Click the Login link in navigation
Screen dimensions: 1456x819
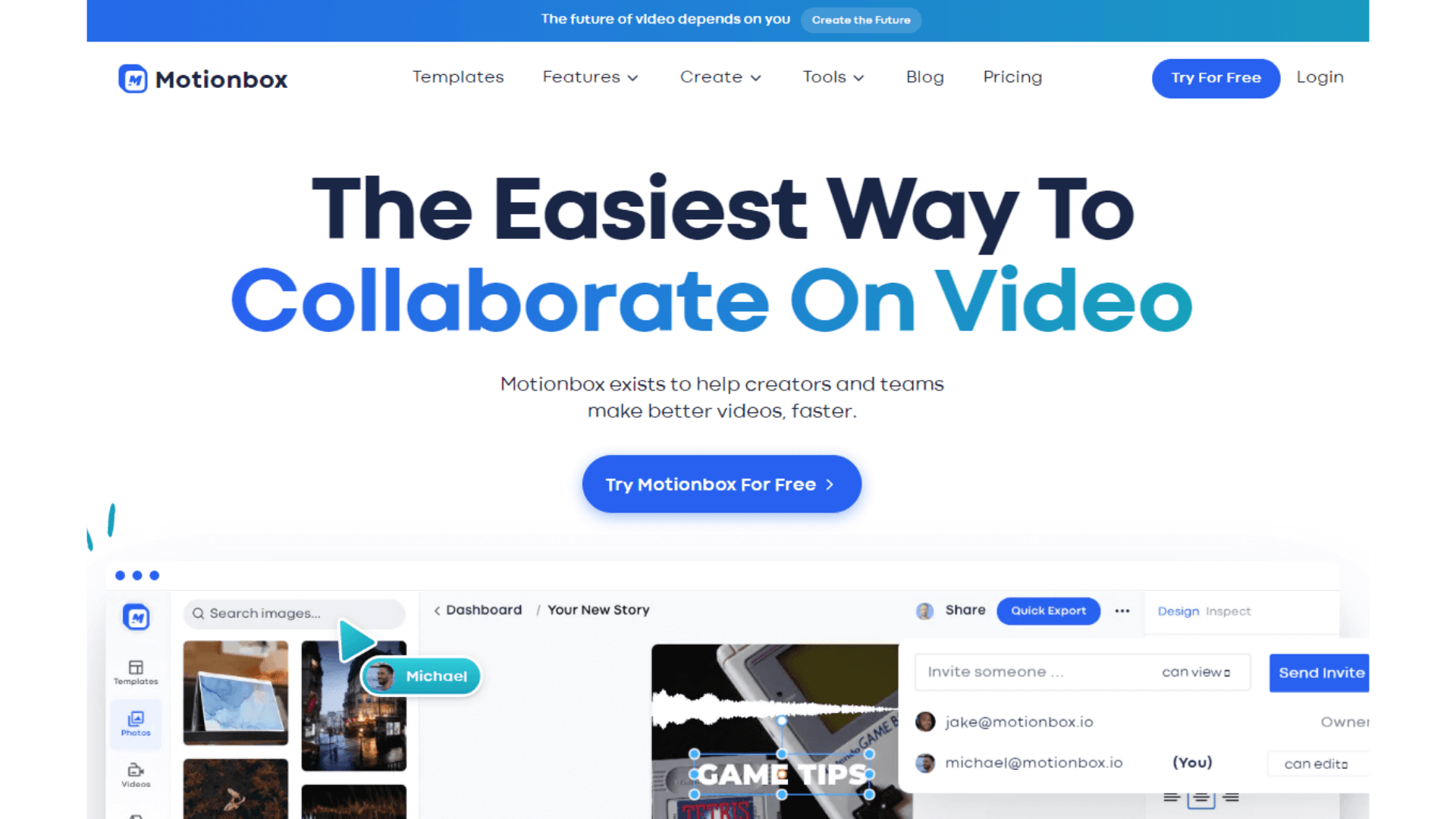point(1320,77)
